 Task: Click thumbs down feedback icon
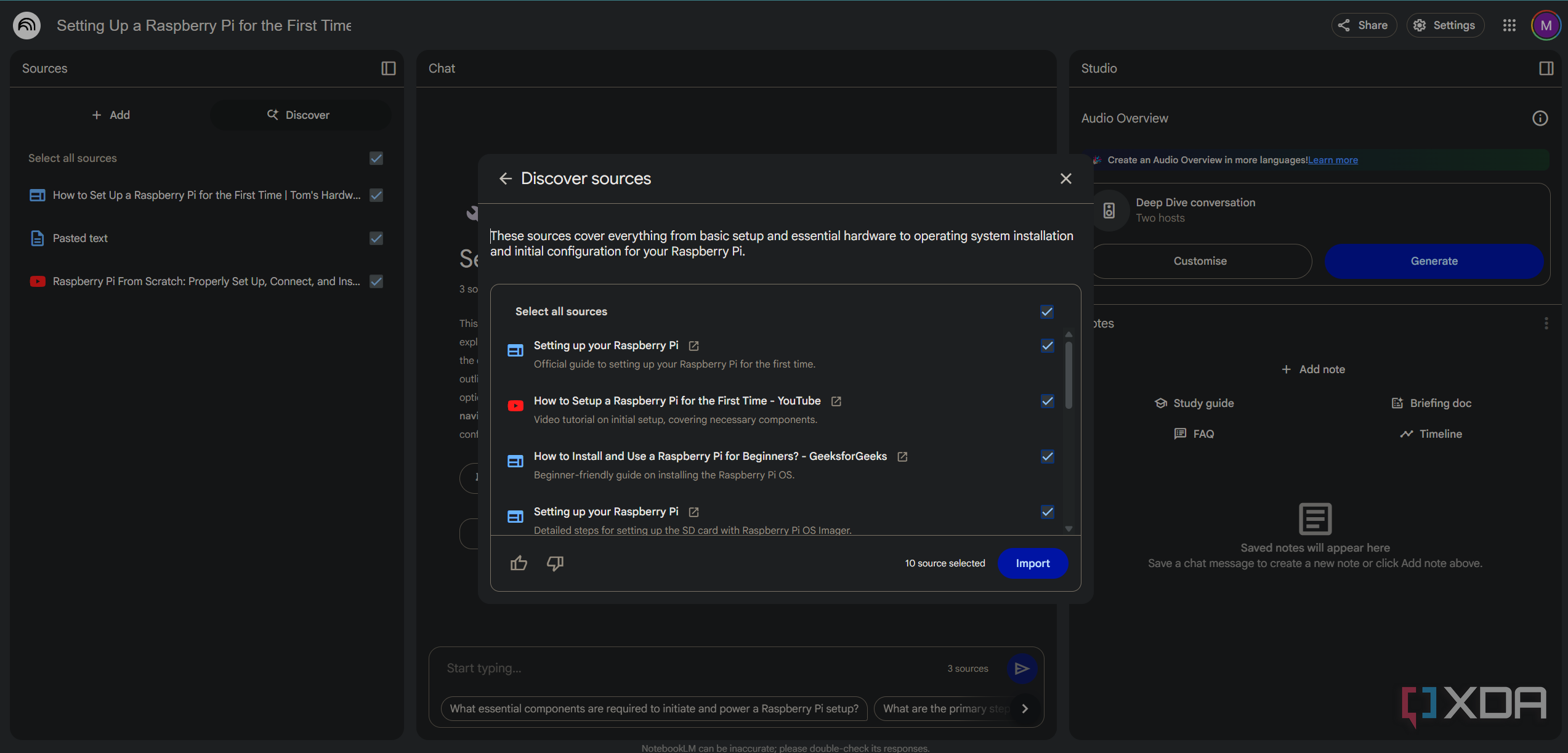pyautogui.click(x=555, y=563)
